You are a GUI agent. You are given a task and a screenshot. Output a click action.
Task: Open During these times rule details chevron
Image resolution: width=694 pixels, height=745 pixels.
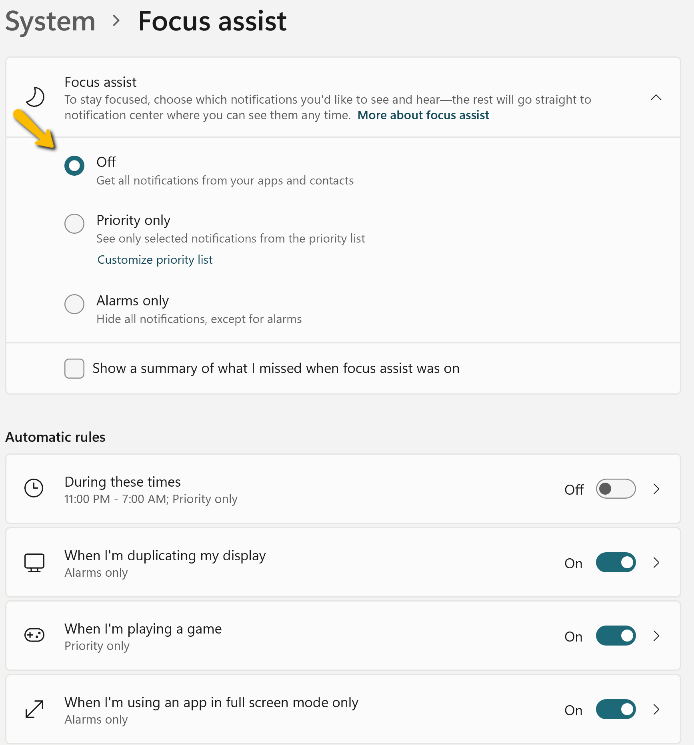657,489
